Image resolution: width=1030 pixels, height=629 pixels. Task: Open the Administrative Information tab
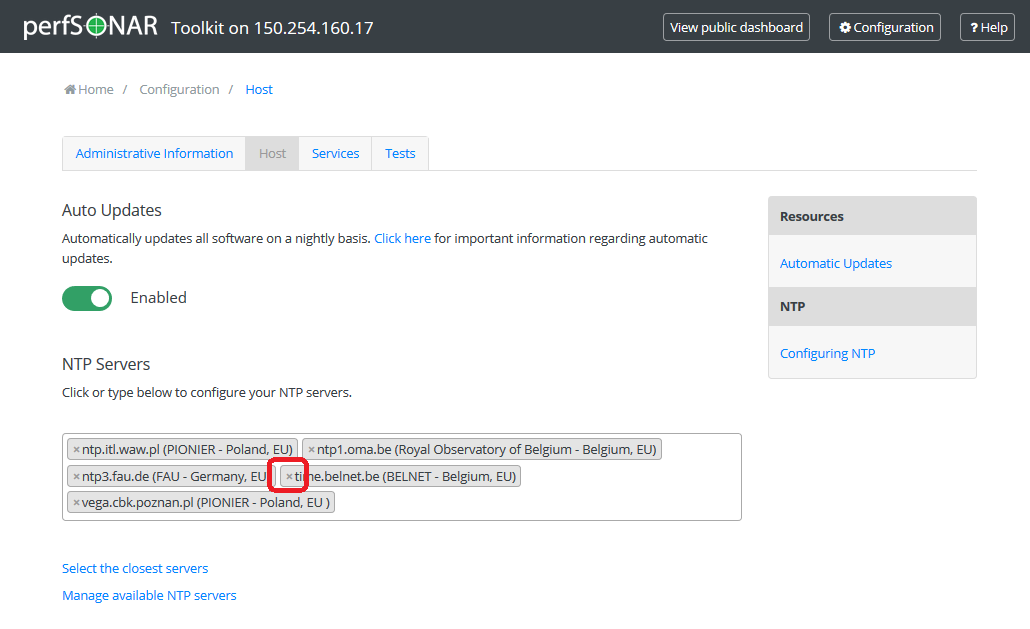[x=154, y=154]
